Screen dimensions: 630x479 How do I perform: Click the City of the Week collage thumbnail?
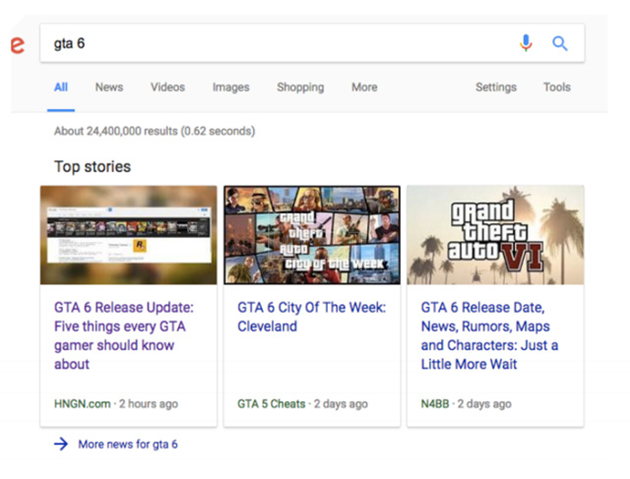click(312, 235)
